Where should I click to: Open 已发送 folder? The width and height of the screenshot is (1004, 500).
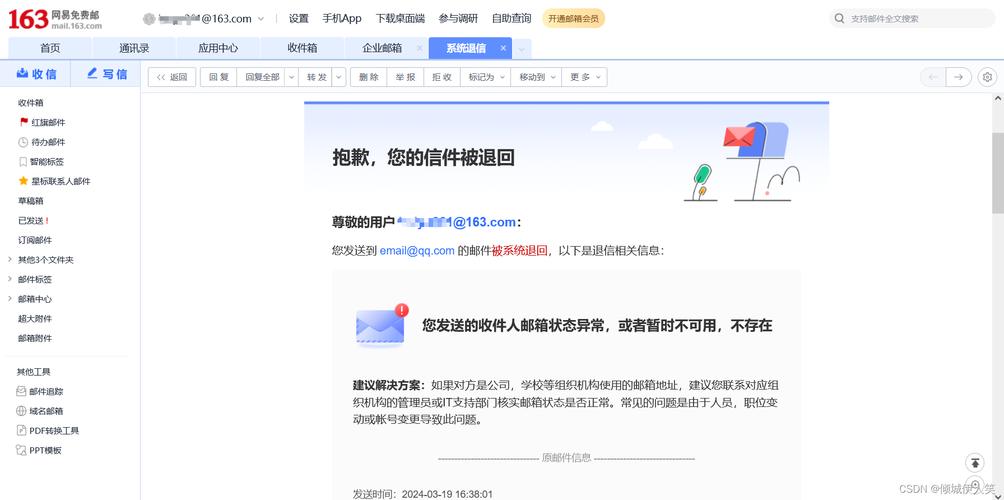(x=31, y=220)
